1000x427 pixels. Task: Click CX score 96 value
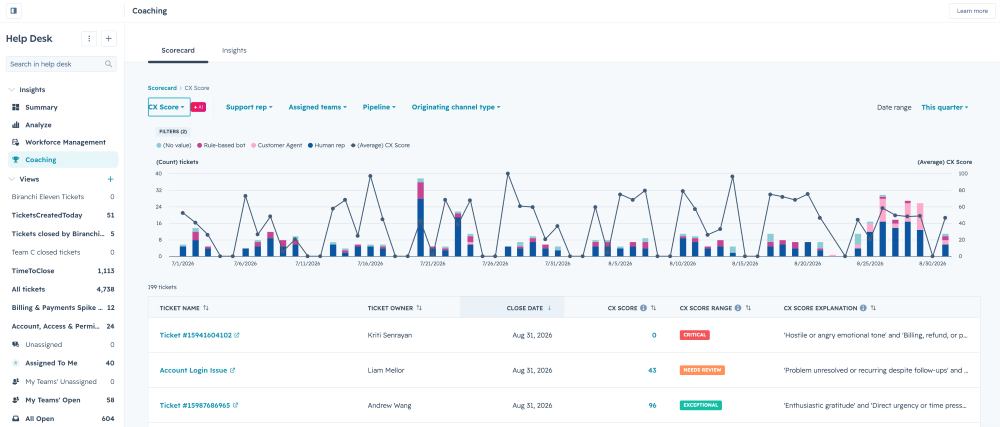point(652,405)
